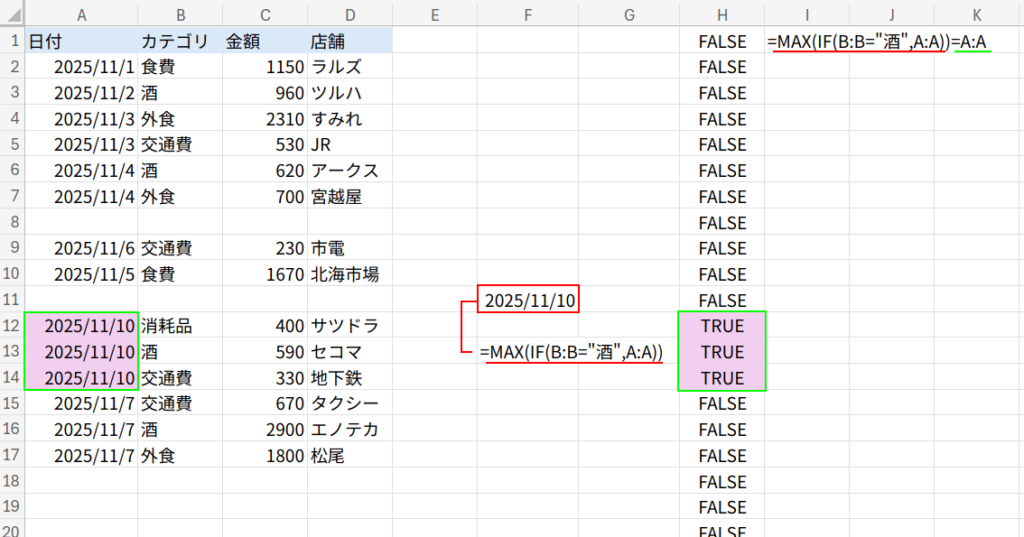The height and width of the screenshot is (537, 1024).
Task: Click the 日付 header cell
Action: coord(80,42)
